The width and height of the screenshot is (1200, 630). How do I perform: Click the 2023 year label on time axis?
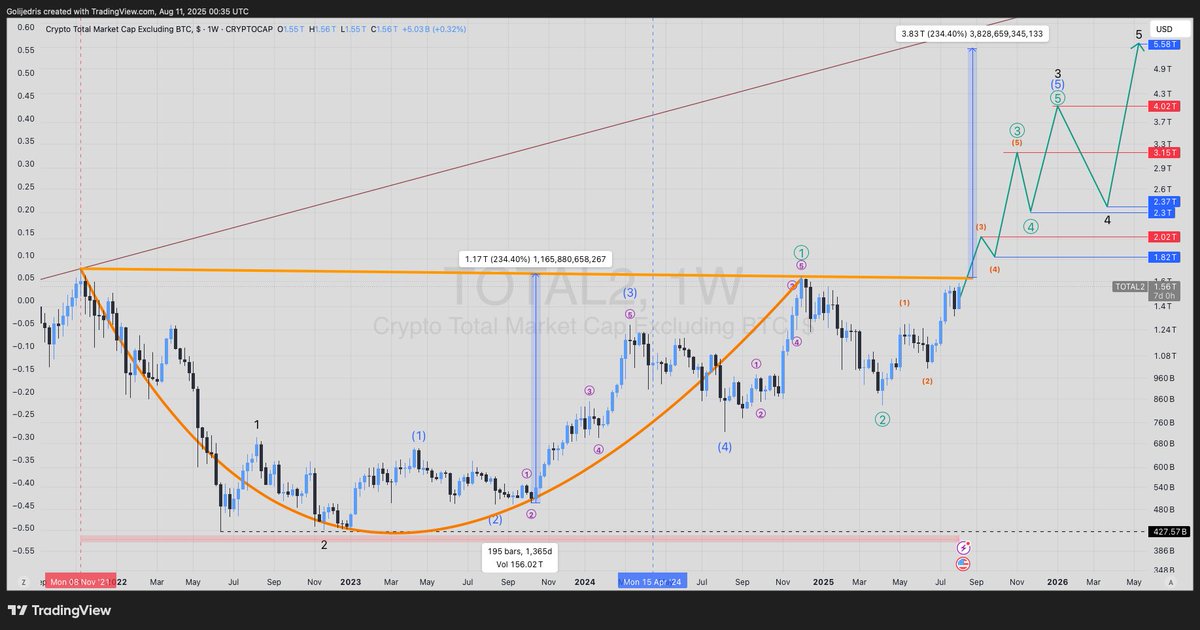point(350,581)
